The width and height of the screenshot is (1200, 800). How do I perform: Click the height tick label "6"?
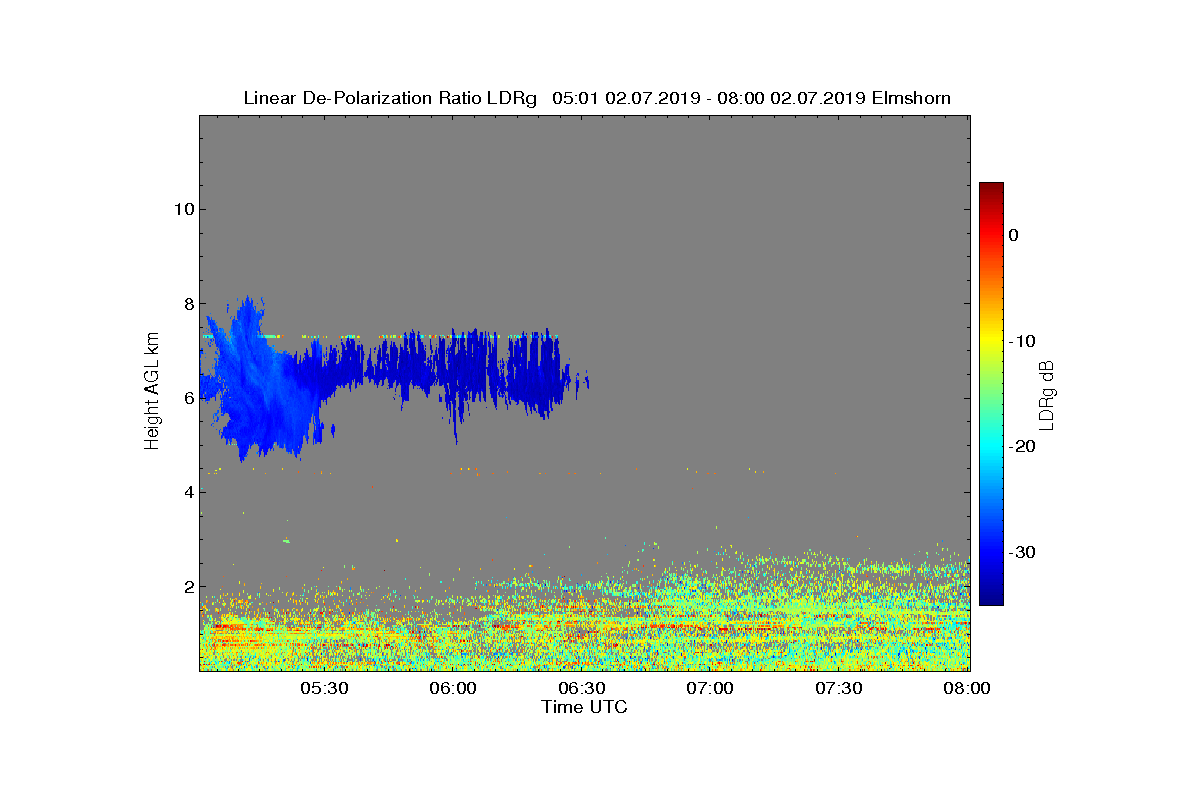pos(187,398)
